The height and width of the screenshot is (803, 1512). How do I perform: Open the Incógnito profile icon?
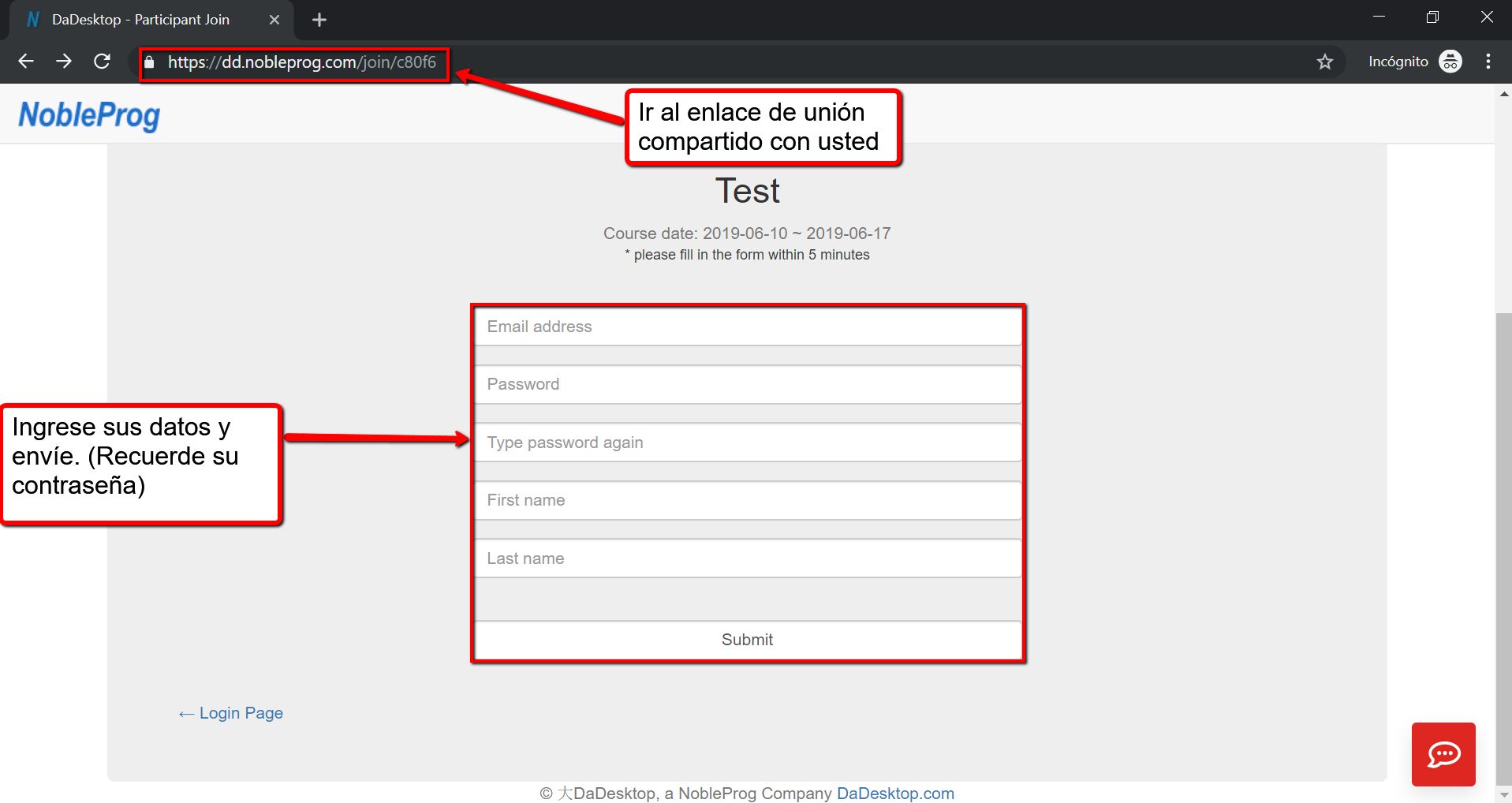pos(1450,62)
